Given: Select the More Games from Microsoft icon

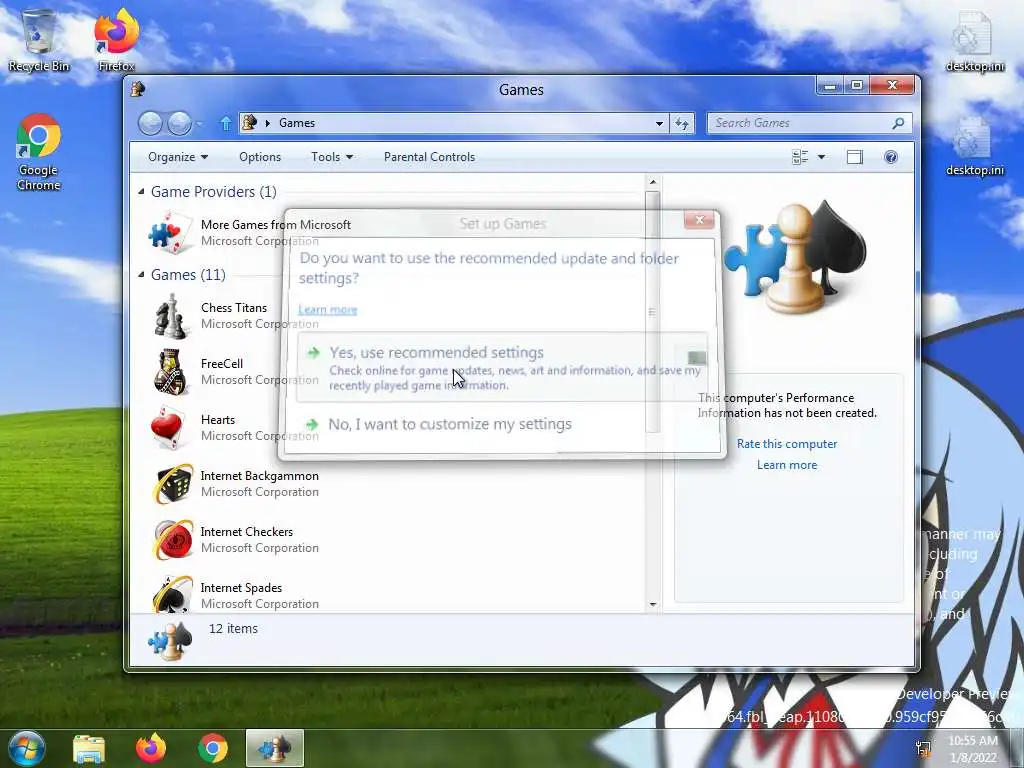Looking at the screenshot, I should pos(170,232).
